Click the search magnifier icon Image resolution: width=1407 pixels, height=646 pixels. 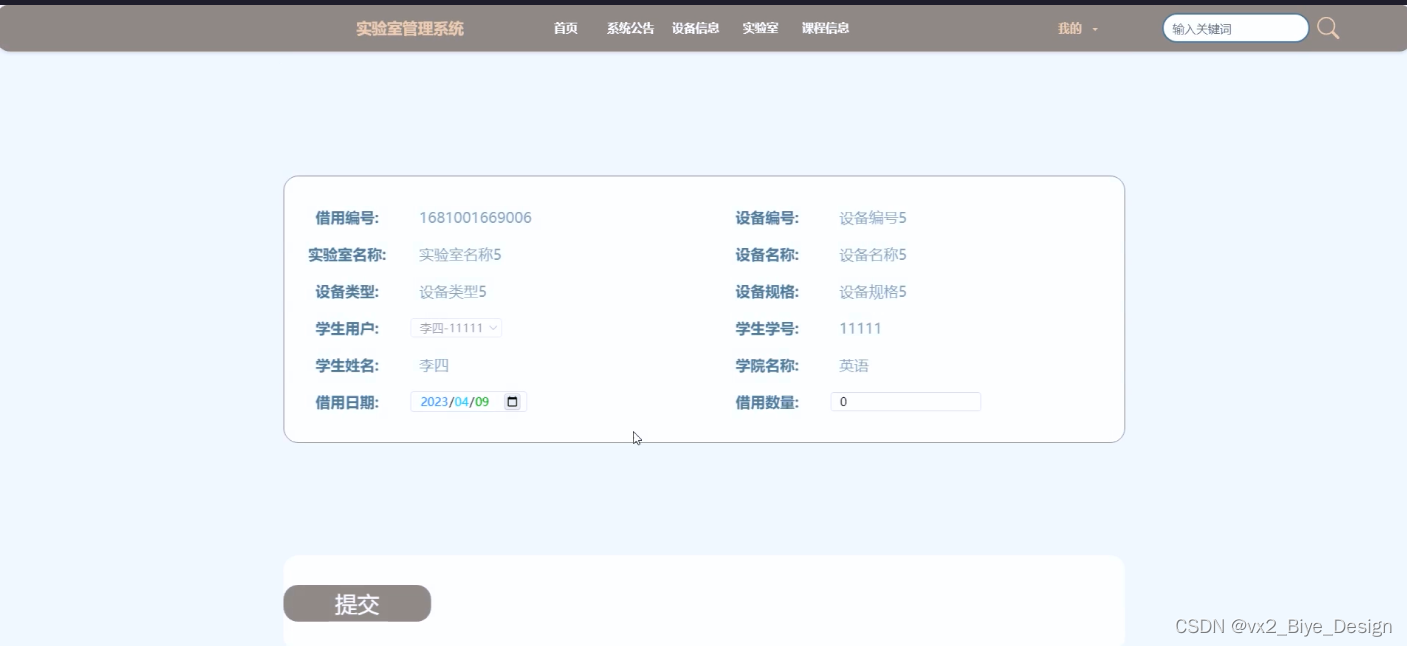[x=1328, y=28]
